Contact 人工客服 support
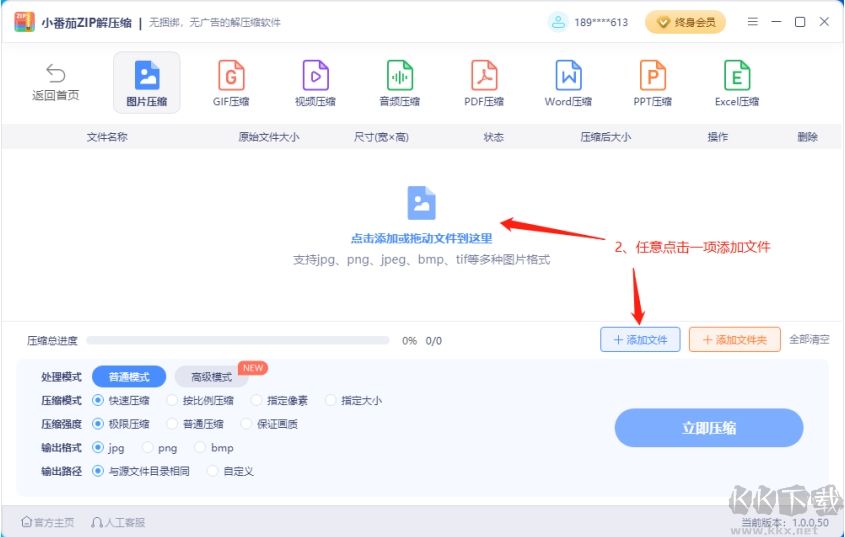845x537 pixels. coord(118,522)
